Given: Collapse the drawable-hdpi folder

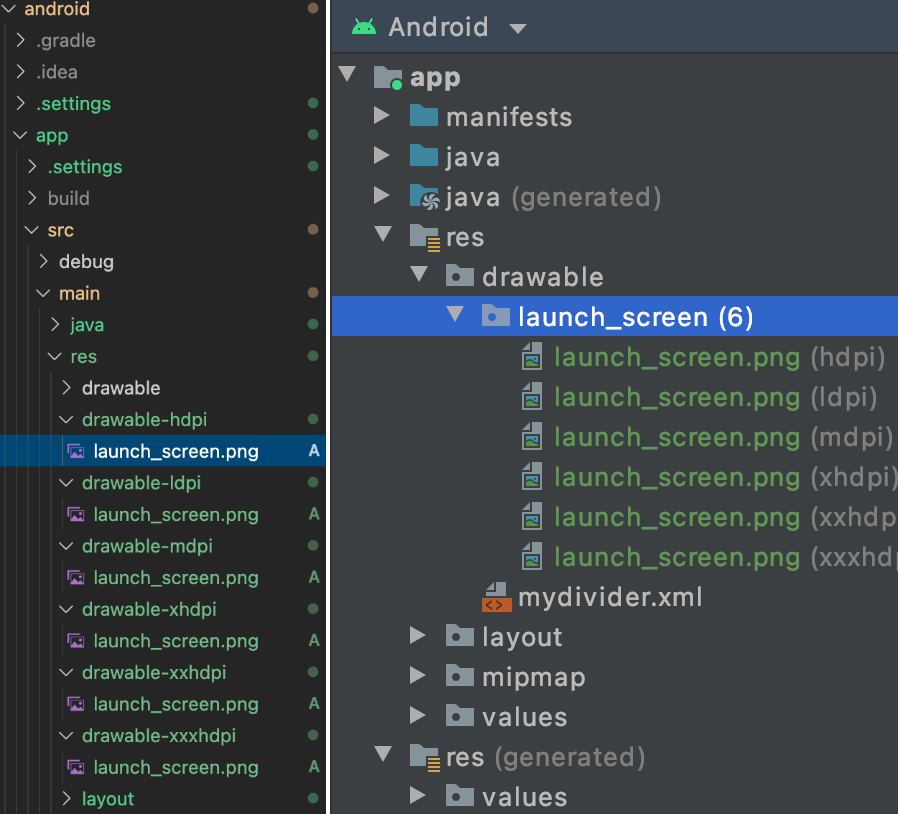Looking at the screenshot, I should coord(66,419).
